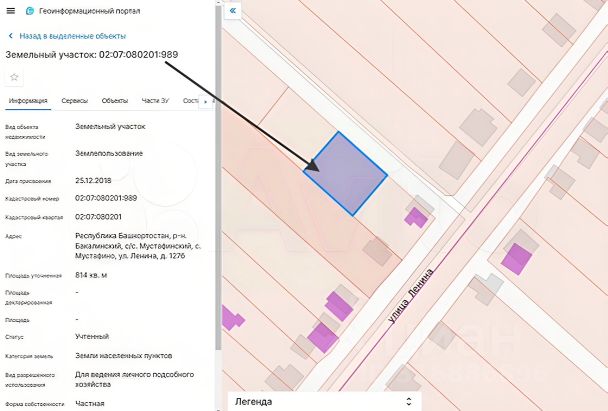Go back to selected objects link
608x411 pixels.
73,36
